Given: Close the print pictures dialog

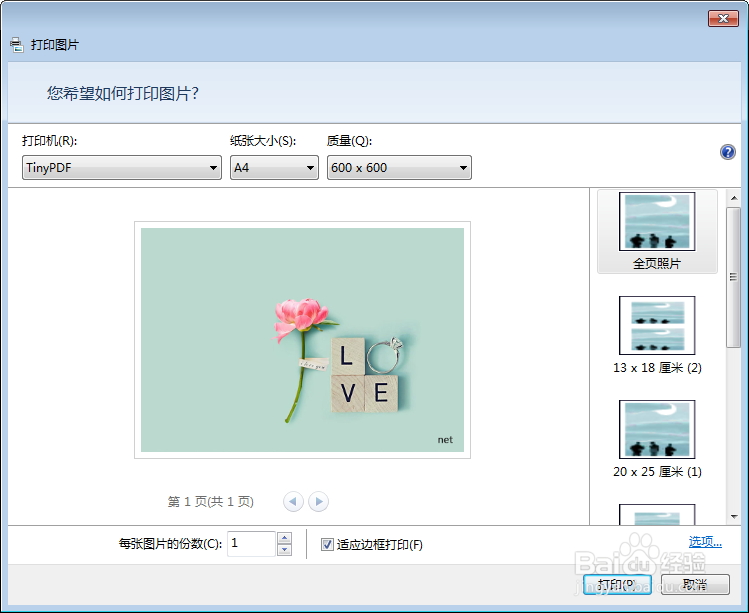Looking at the screenshot, I should coord(723,19).
